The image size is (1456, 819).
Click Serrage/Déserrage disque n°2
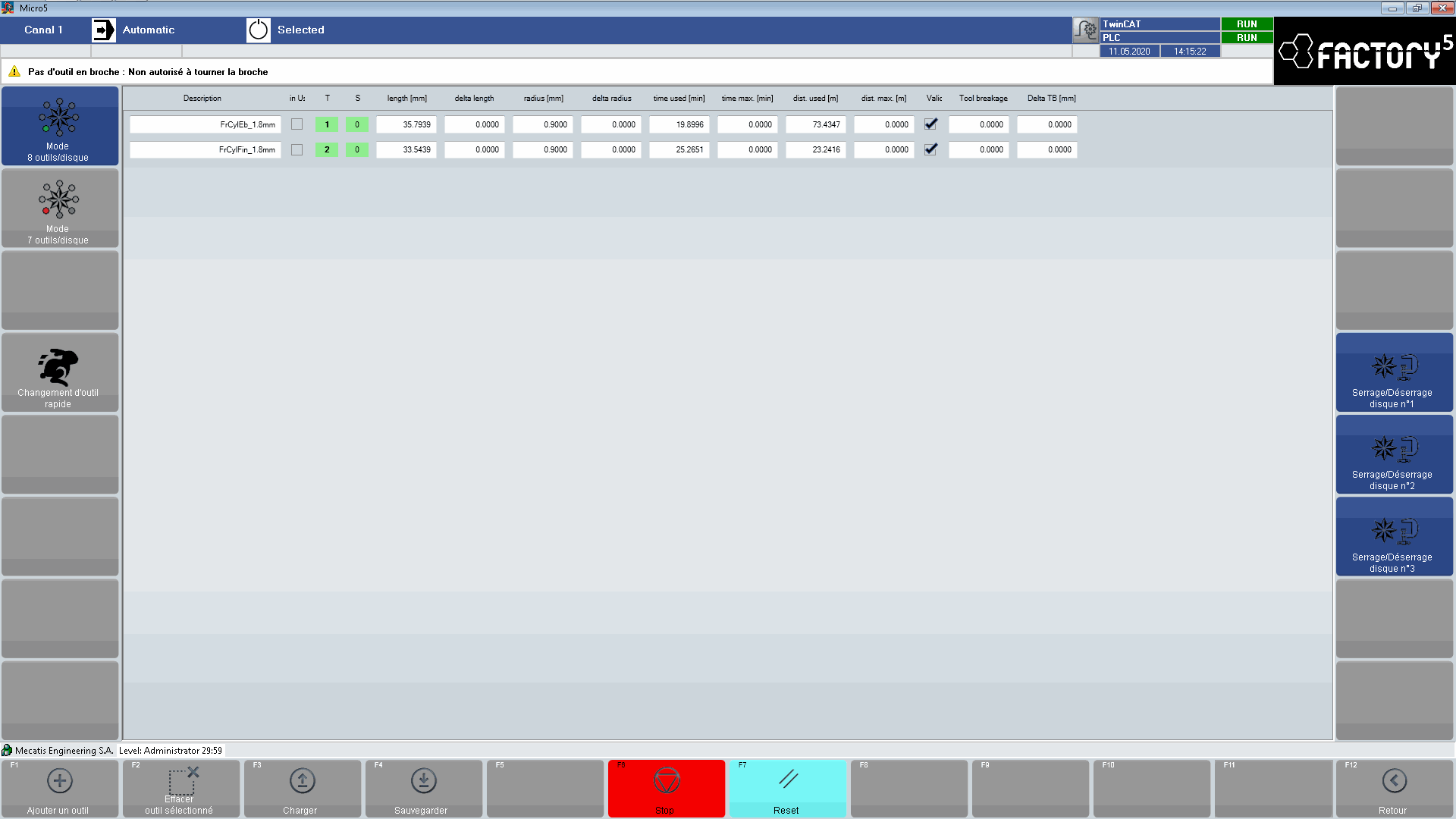1394,454
